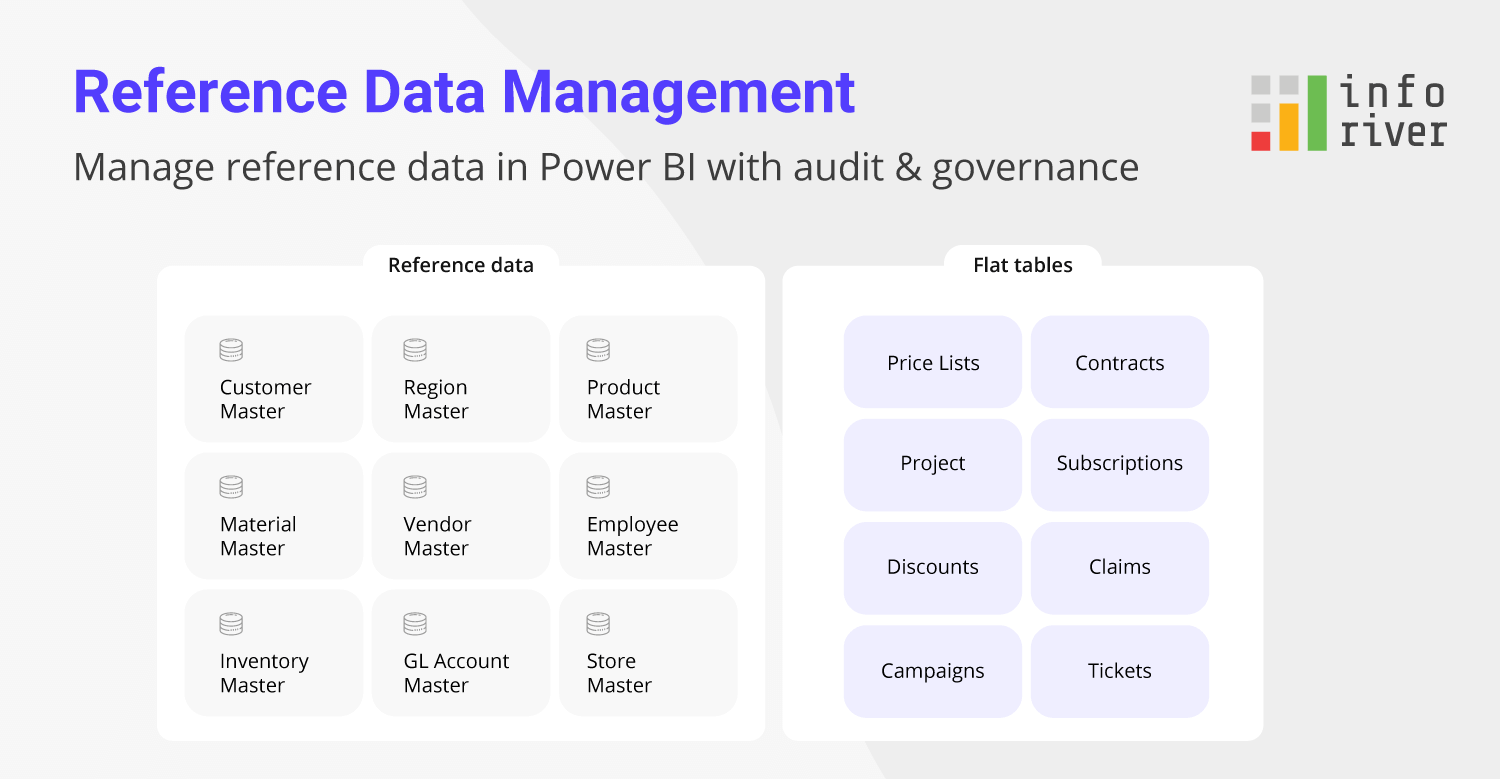This screenshot has height=779, width=1500.
Task: Click the Store Master database icon
Action: coord(598,622)
